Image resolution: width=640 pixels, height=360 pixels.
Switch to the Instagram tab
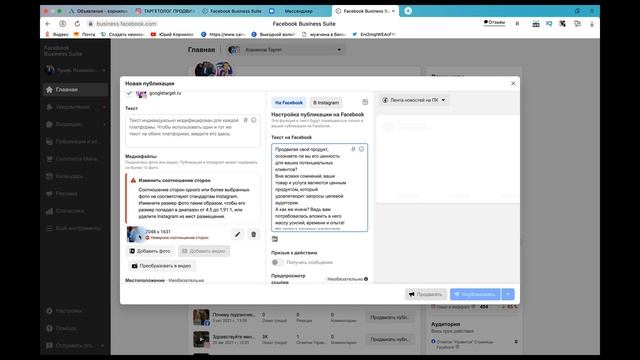pyautogui.click(x=326, y=102)
